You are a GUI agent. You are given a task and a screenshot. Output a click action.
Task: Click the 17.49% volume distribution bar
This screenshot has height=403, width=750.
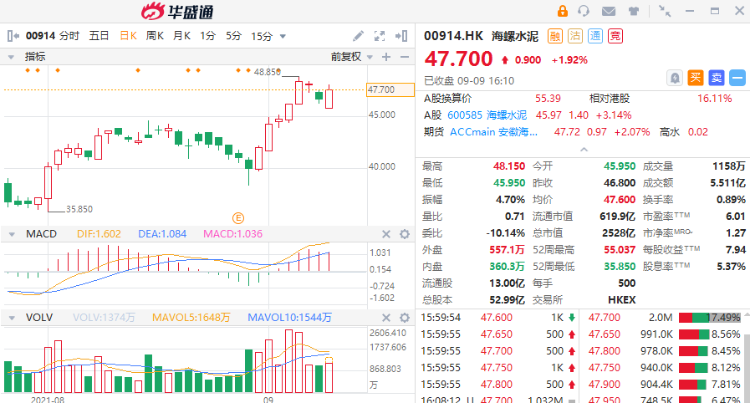(709, 317)
